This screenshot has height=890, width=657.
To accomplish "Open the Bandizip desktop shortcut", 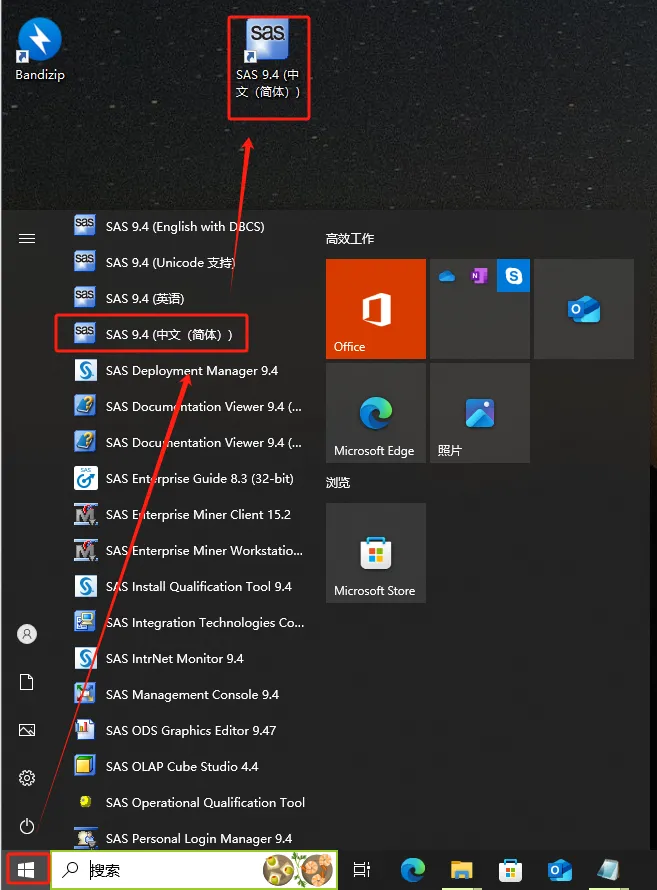I will [x=40, y=50].
